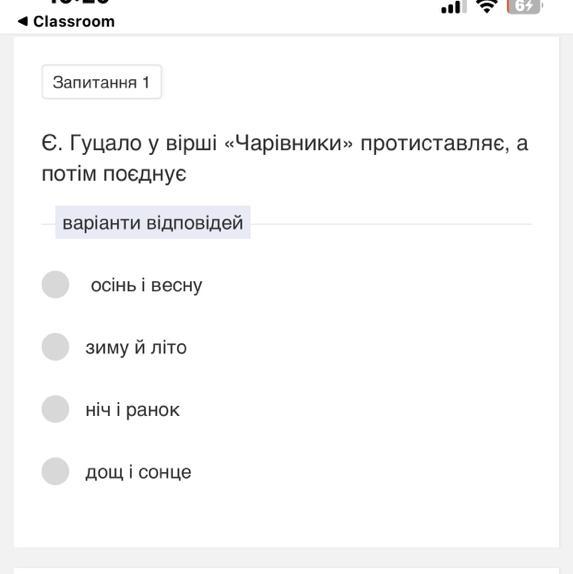Viewport: 573px width, 574px height.
Task: Choose answer text зиму й літо
Action: pos(136,347)
